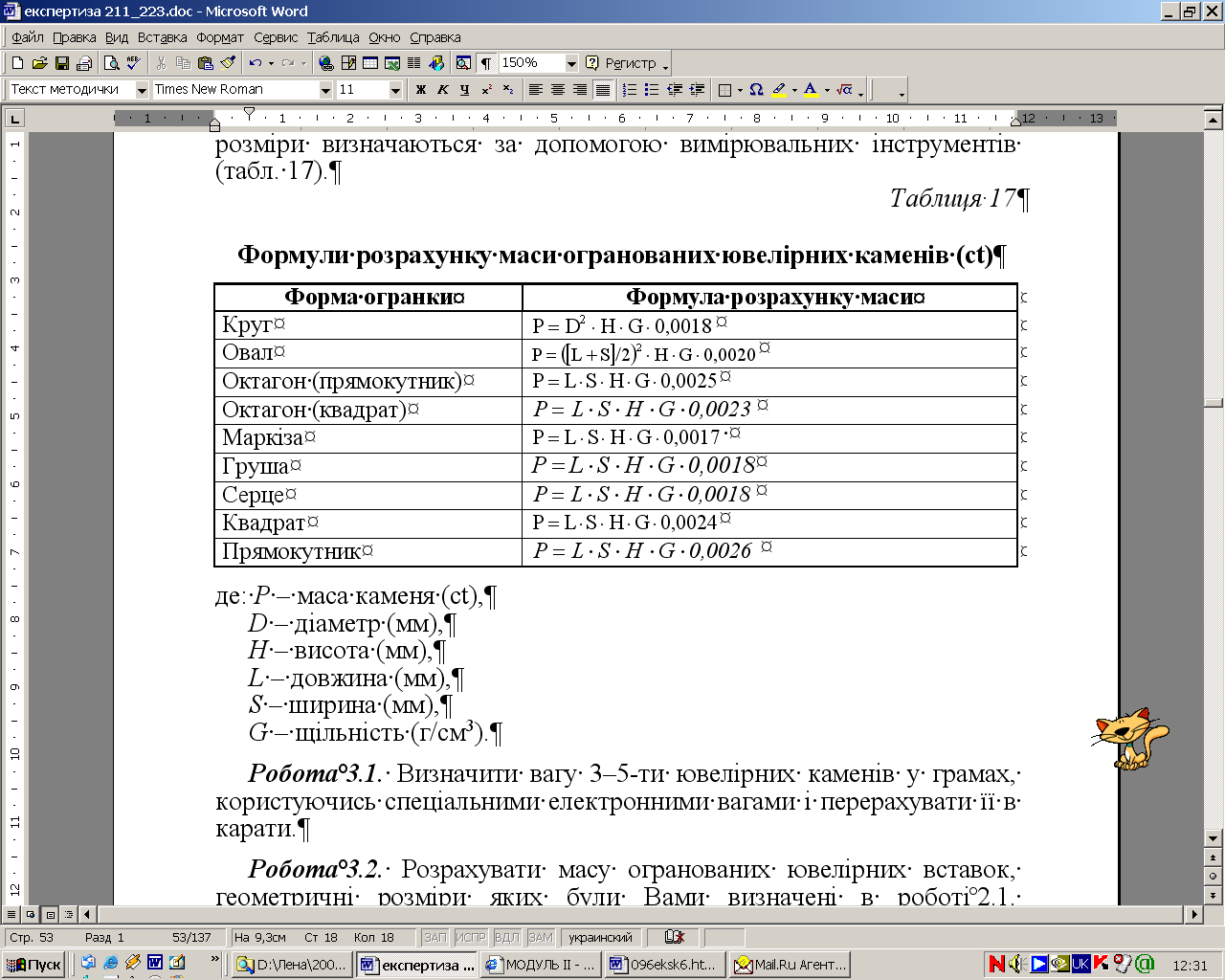Screen dimensions: 1225x980
Task: Open the font size 11 dropdown
Action: point(395,89)
